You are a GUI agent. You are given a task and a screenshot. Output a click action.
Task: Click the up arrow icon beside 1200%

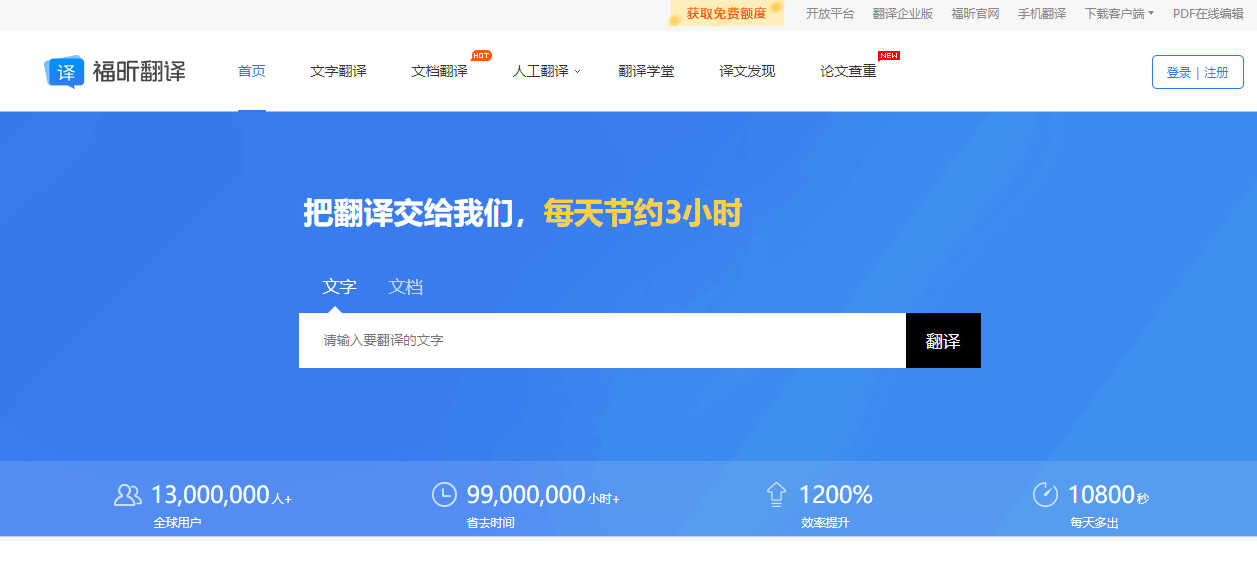click(776, 495)
